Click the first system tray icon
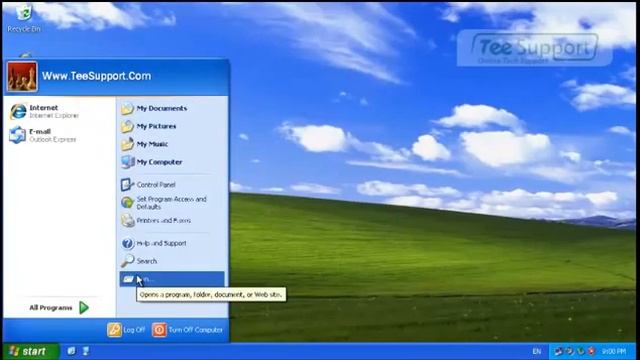The image size is (640, 360). pos(558,351)
